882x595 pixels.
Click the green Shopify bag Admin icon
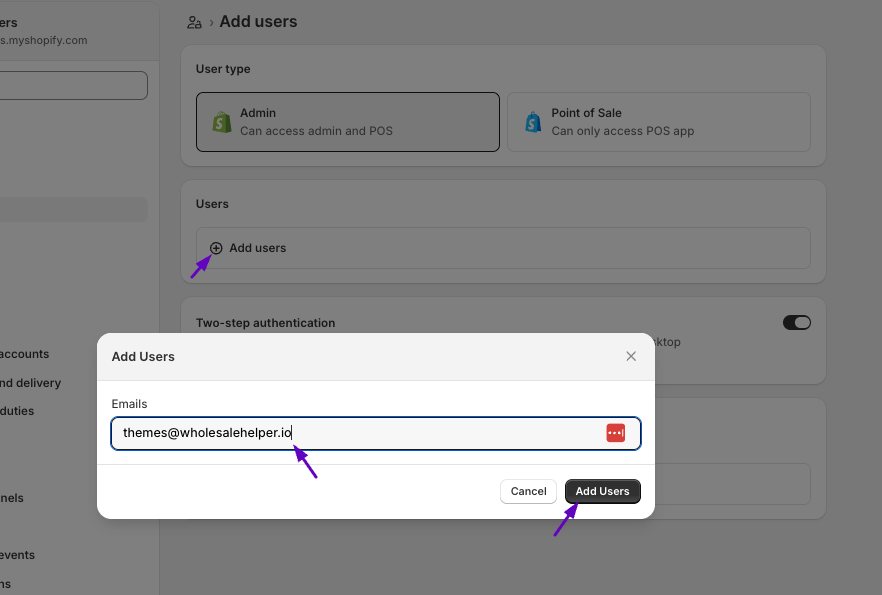pos(221,122)
